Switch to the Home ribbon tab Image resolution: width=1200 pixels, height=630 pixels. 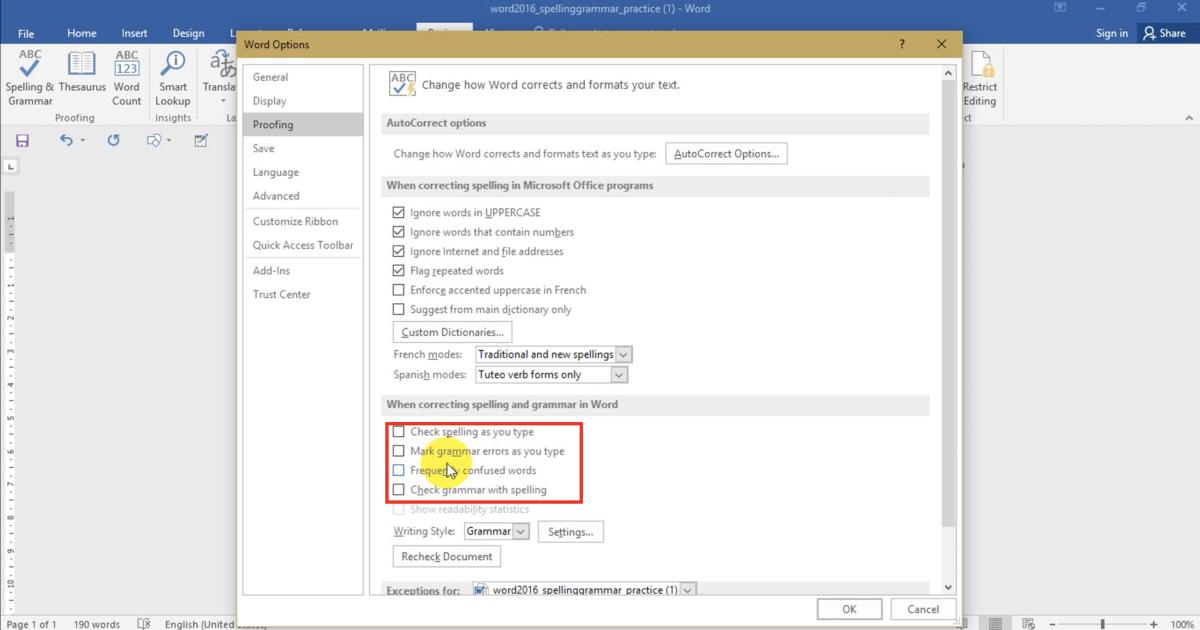coord(82,33)
